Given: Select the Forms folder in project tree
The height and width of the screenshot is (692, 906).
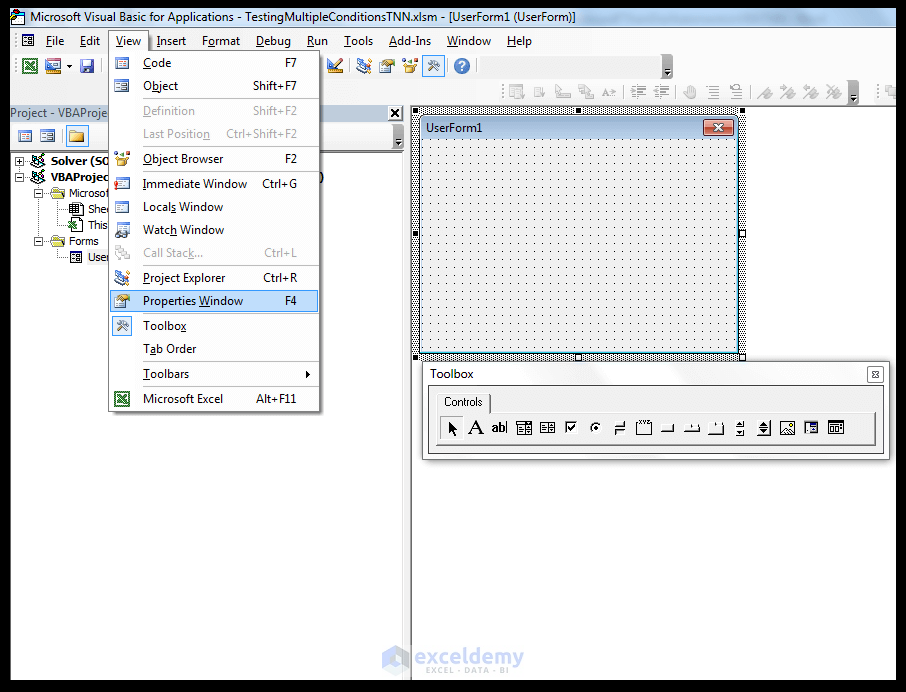Looking at the screenshot, I should click(x=84, y=241).
